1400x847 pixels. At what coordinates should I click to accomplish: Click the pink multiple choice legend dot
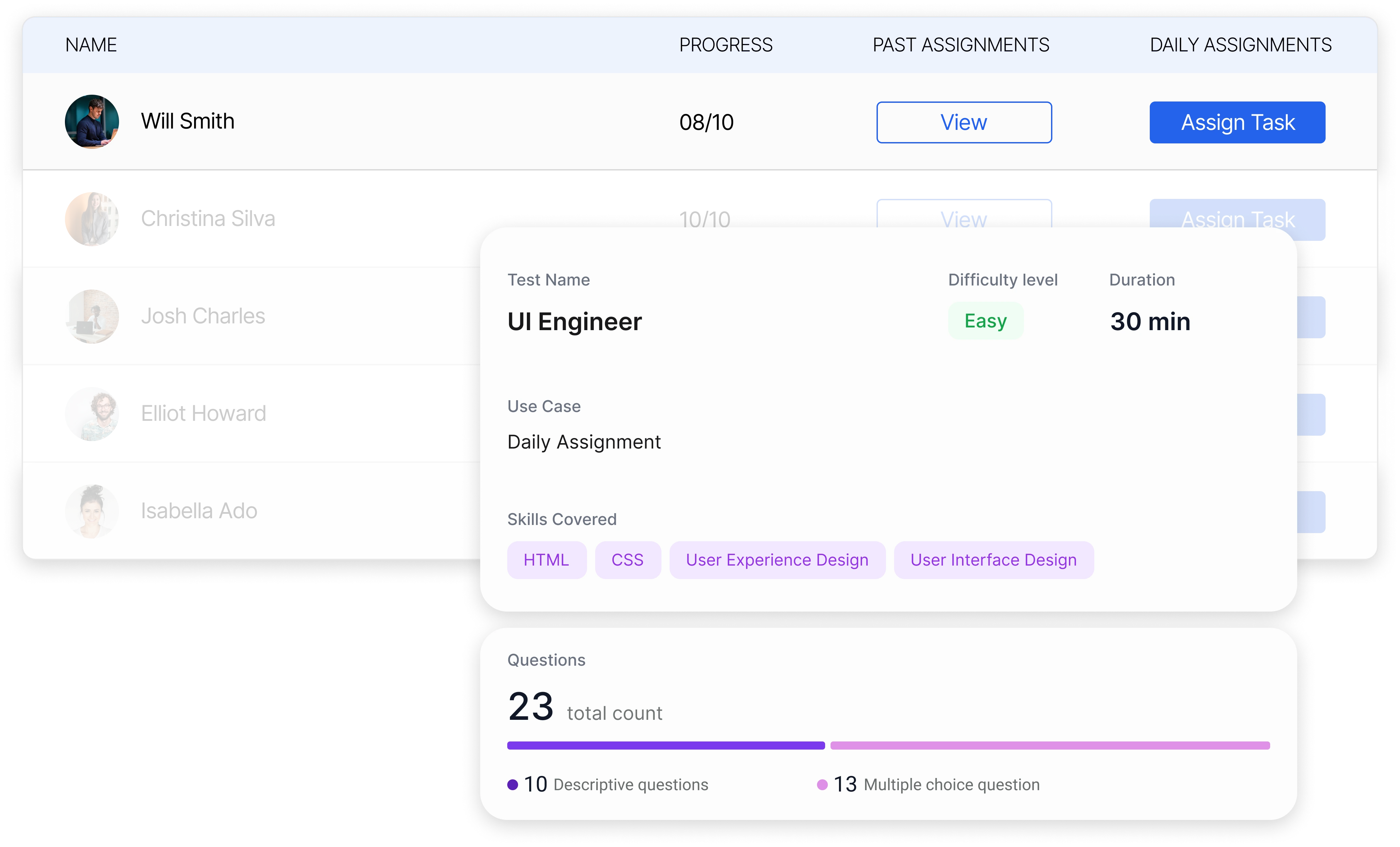[x=822, y=785]
